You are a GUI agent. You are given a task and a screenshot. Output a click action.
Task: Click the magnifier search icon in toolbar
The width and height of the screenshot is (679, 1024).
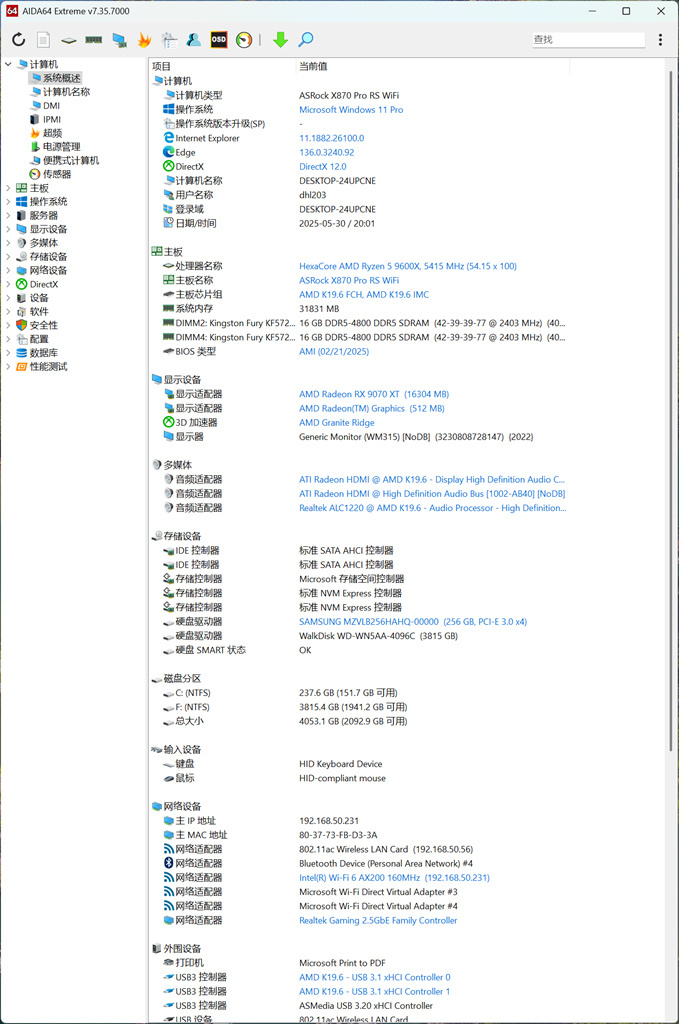(x=305, y=40)
